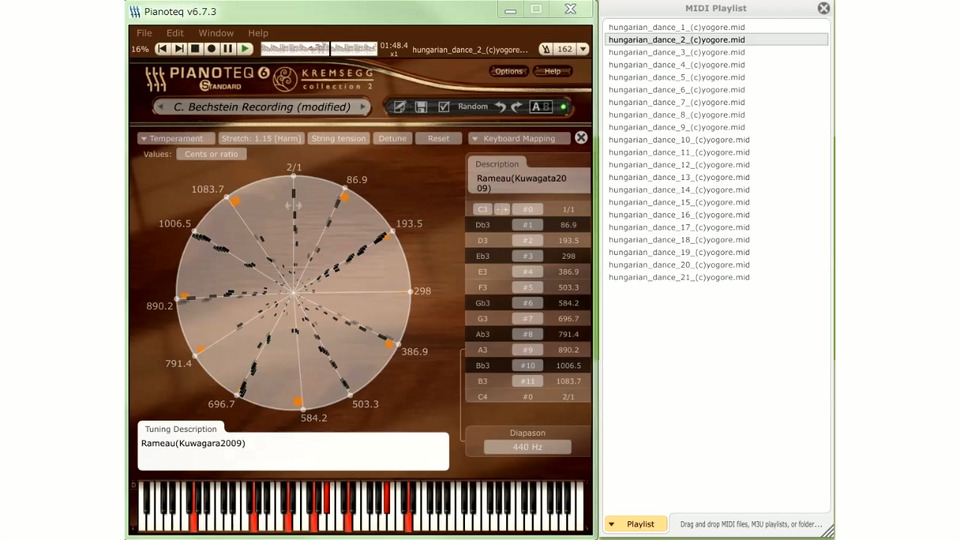Click the Random button
Screen dimensions: 960x540
[x=473, y=107]
